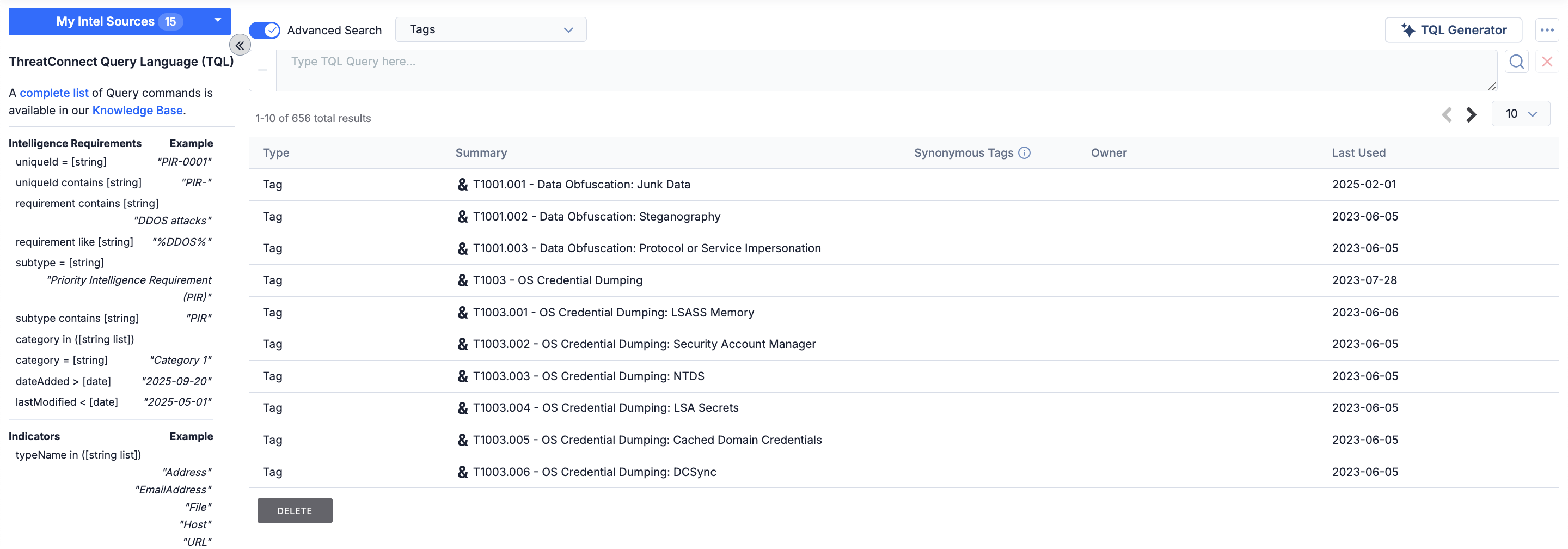Image resolution: width=1568 pixels, height=549 pixels.
Task: Click "typeName in ([string list])" command
Action: [x=78, y=455]
